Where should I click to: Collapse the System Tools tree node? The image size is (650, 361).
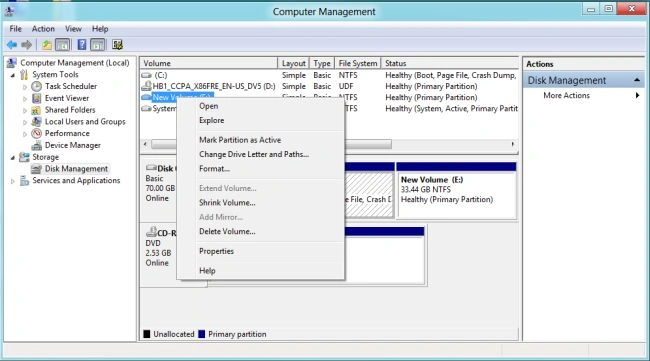click(13, 75)
